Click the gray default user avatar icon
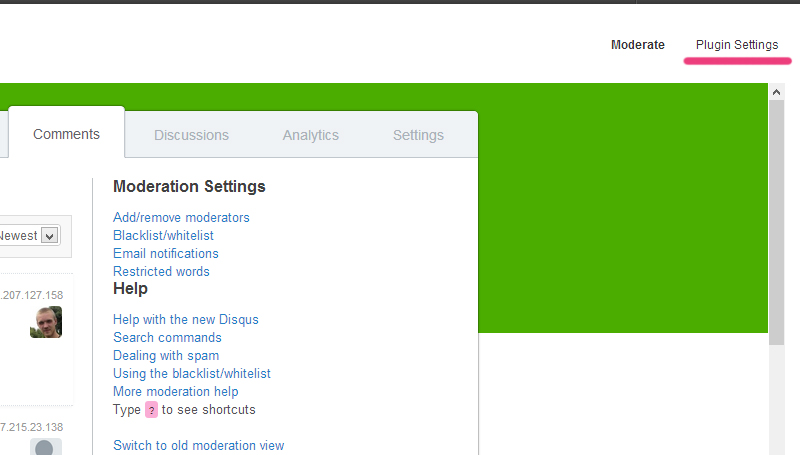Screen dimensions: 800x455 [46, 447]
